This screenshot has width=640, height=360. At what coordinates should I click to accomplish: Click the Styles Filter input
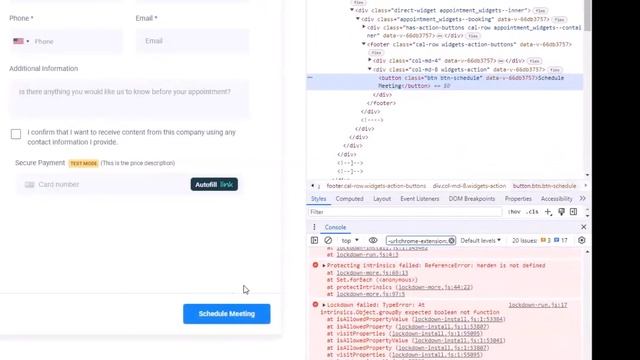click(x=405, y=212)
